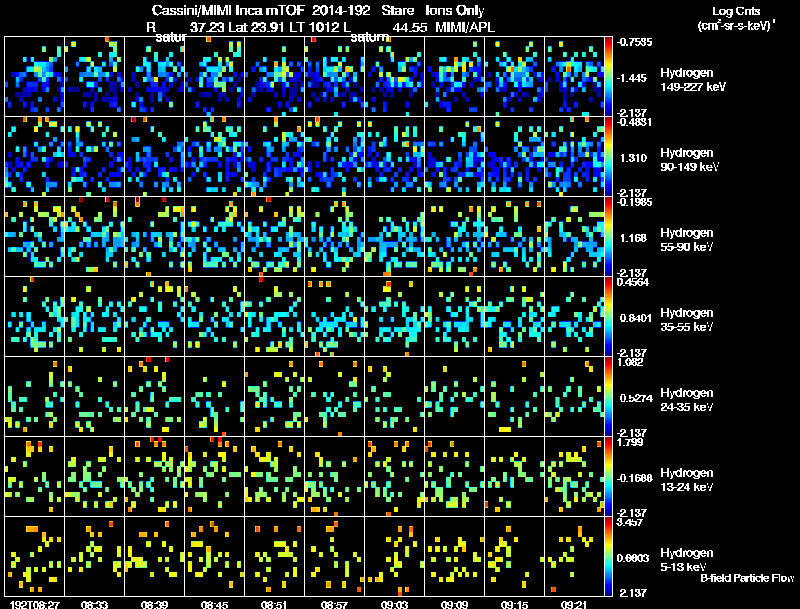Click the 09:21 time axis label

click(574, 604)
